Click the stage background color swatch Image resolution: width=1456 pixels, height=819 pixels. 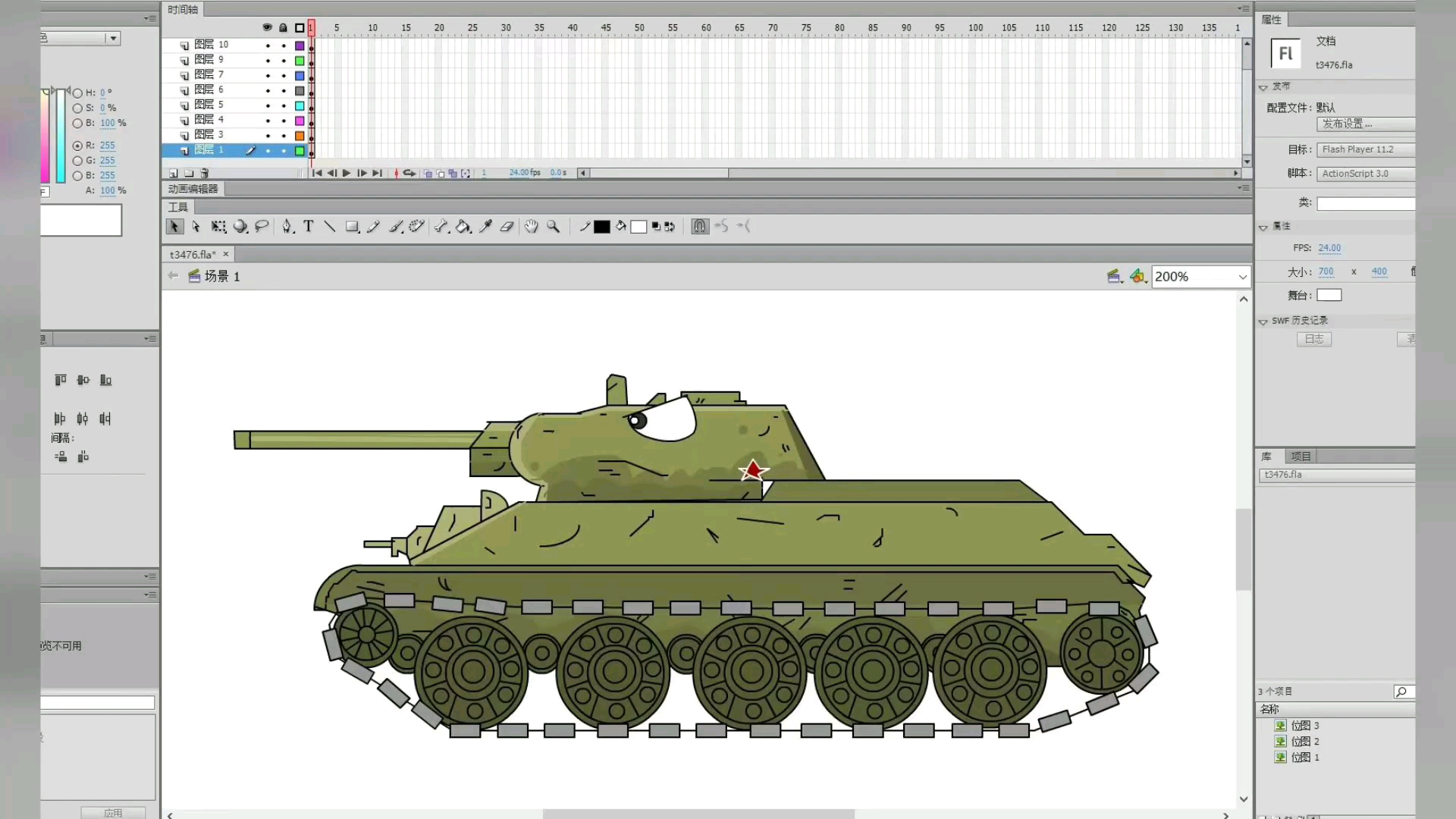point(1330,295)
